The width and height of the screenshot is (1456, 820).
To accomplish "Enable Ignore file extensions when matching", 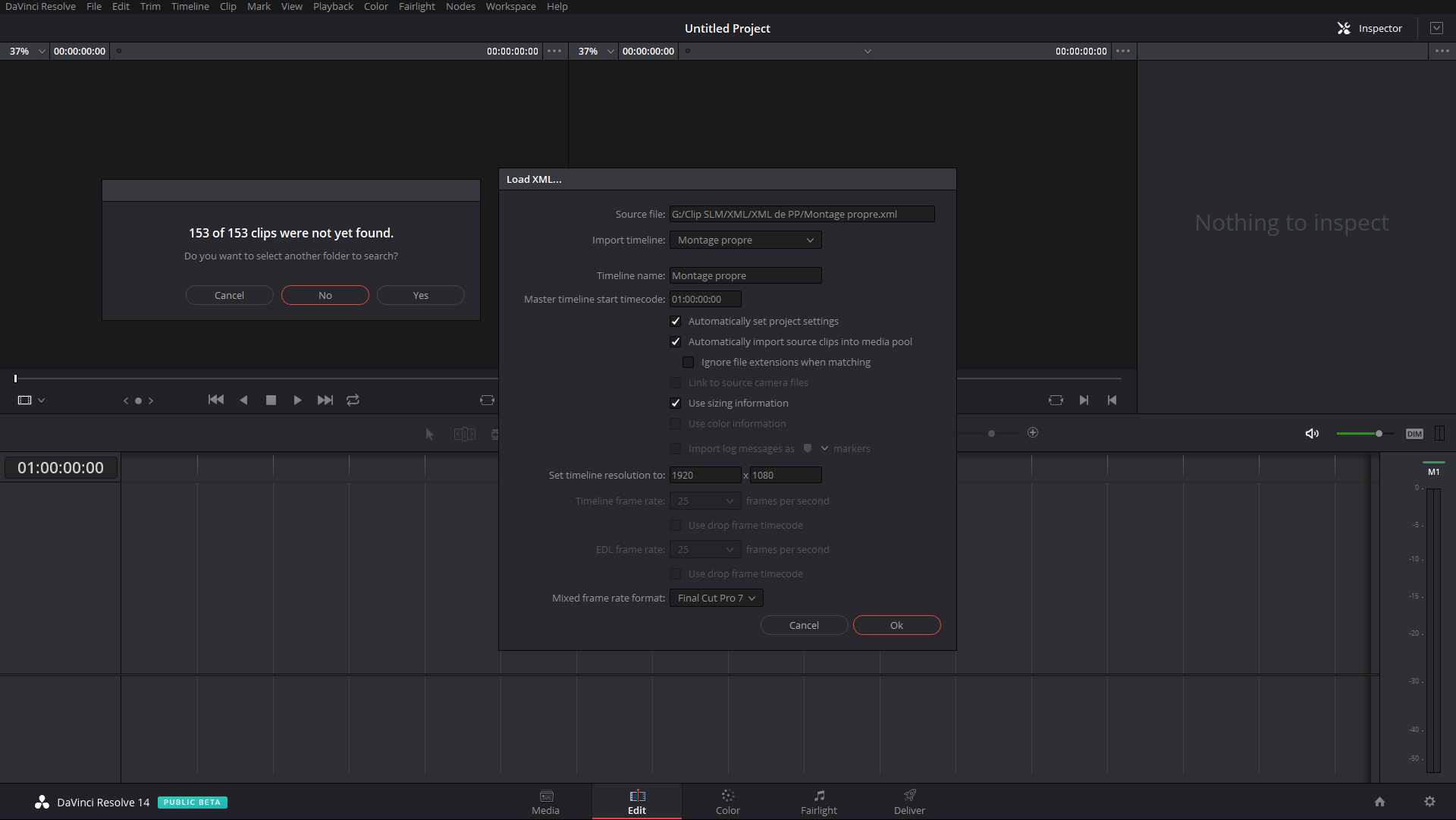I will coord(689,363).
